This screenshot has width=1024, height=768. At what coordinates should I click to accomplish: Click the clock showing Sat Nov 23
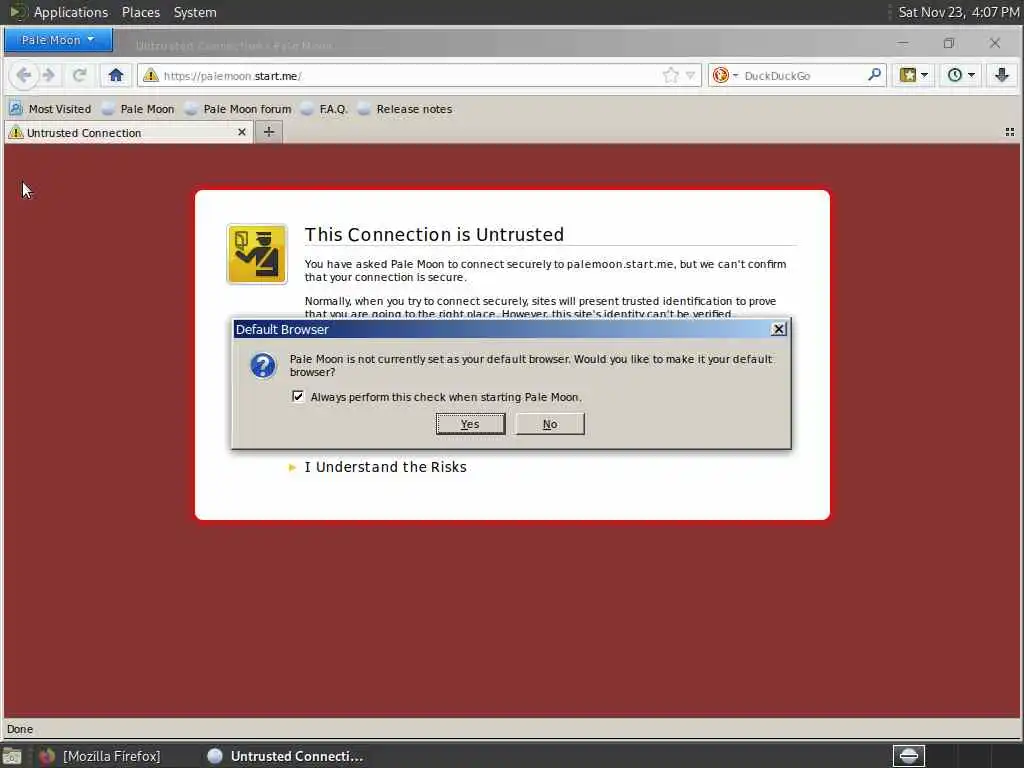pyautogui.click(x=958, y=12)
